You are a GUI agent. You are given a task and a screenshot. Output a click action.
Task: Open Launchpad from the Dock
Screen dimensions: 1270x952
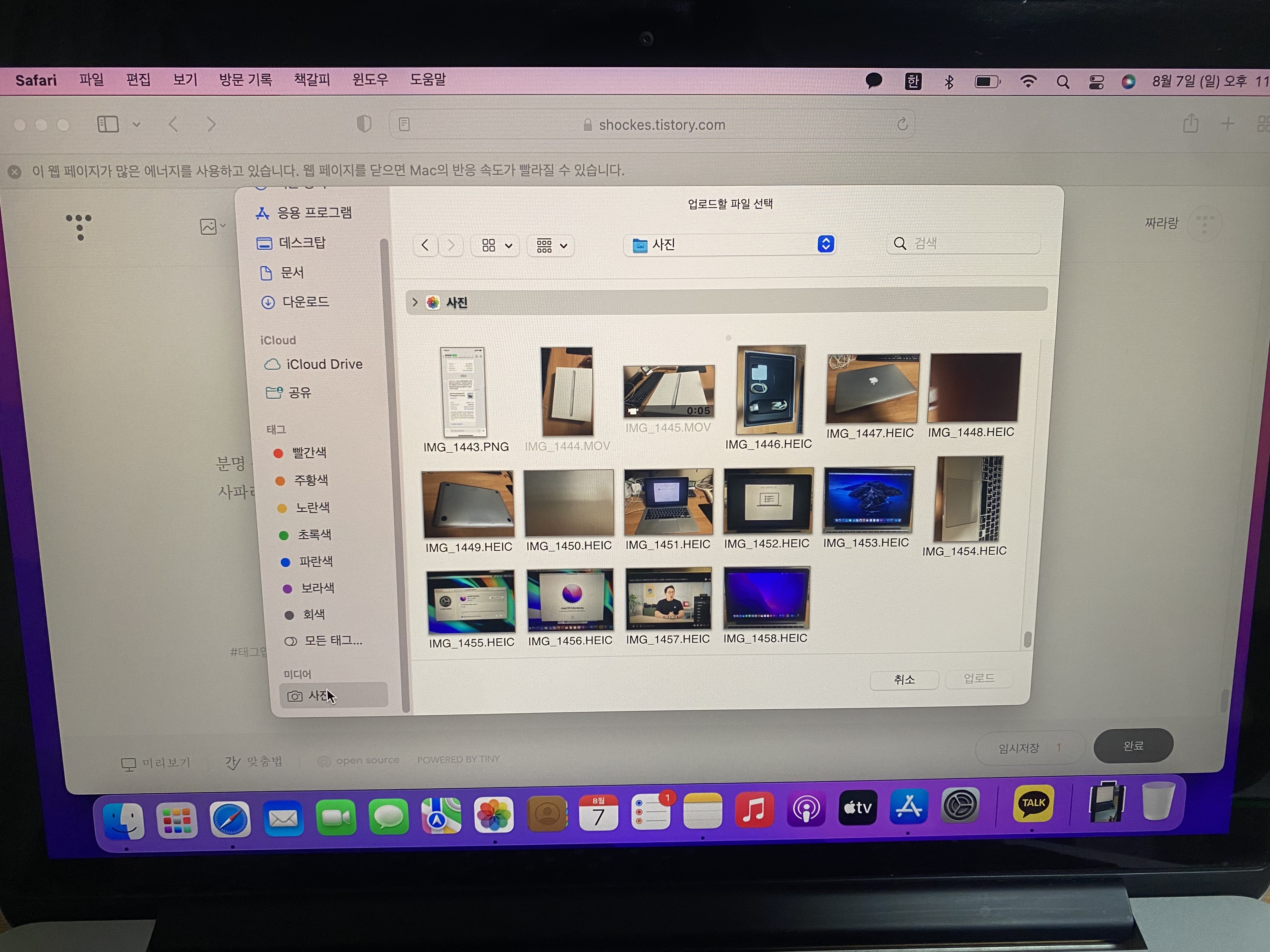click(x=176, y=821)
